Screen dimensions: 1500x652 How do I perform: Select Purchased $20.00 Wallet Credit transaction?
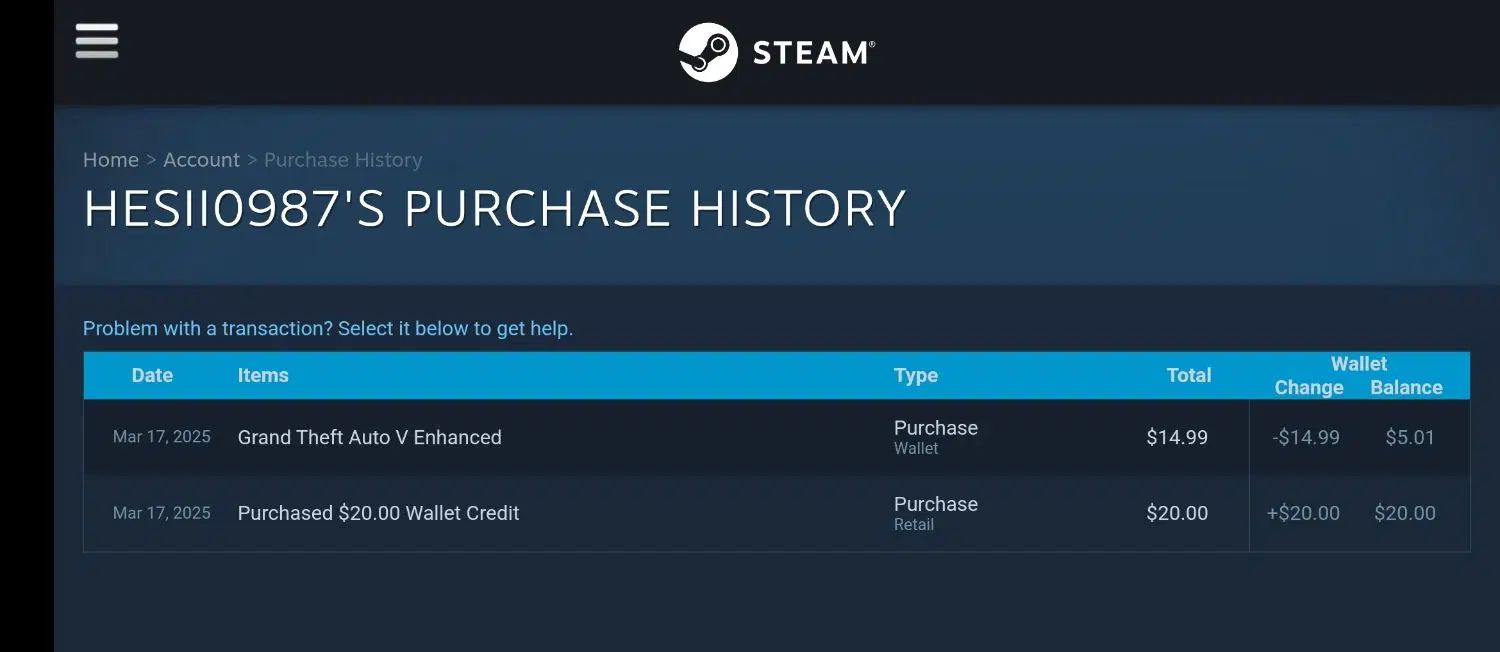pos(777,513)
